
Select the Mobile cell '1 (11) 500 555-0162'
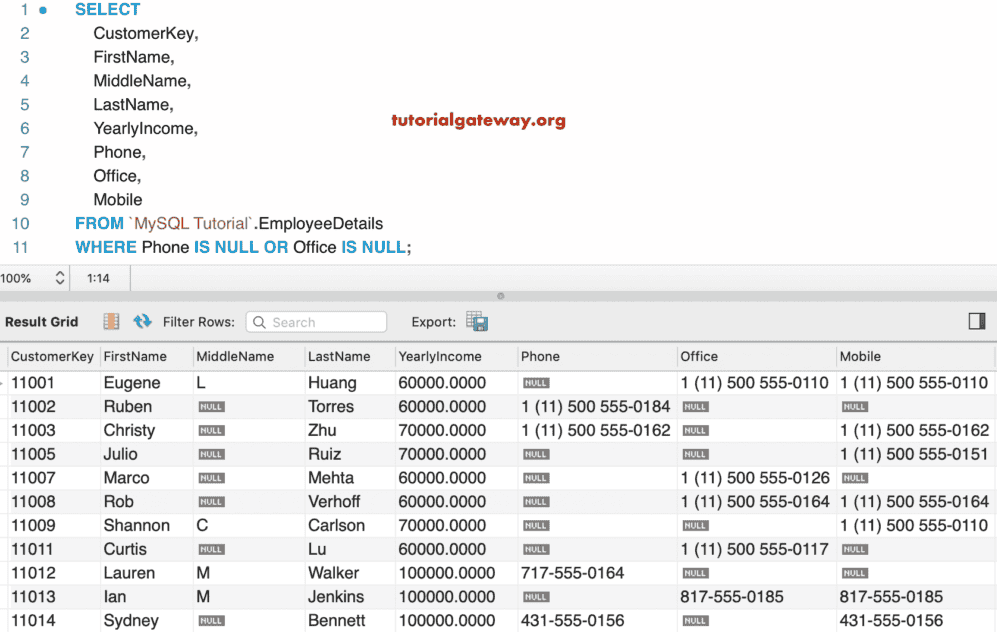pyautogui.click(x=914, y=430)
